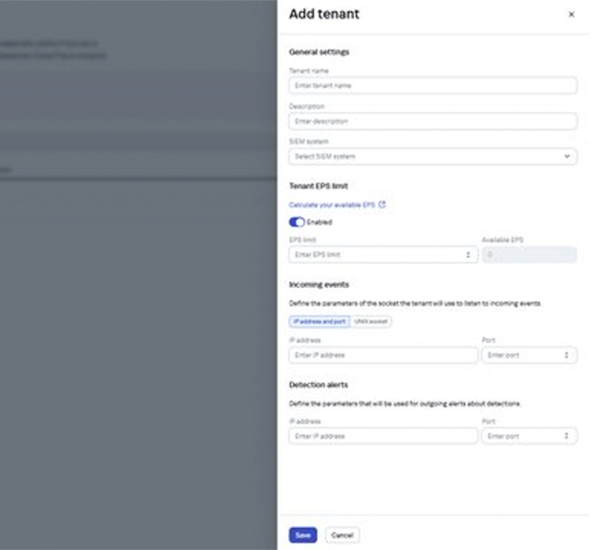Toggle the Tenant EPS limit Enabled switch
The height and width of the screenshot is (550, 600).
297,222
